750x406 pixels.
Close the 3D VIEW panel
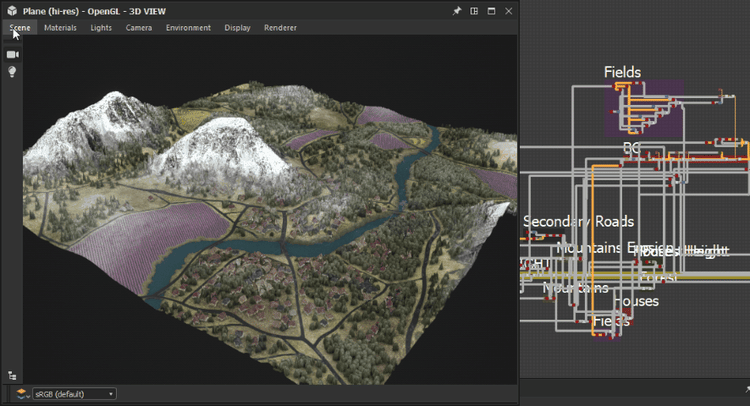point(508,11)
